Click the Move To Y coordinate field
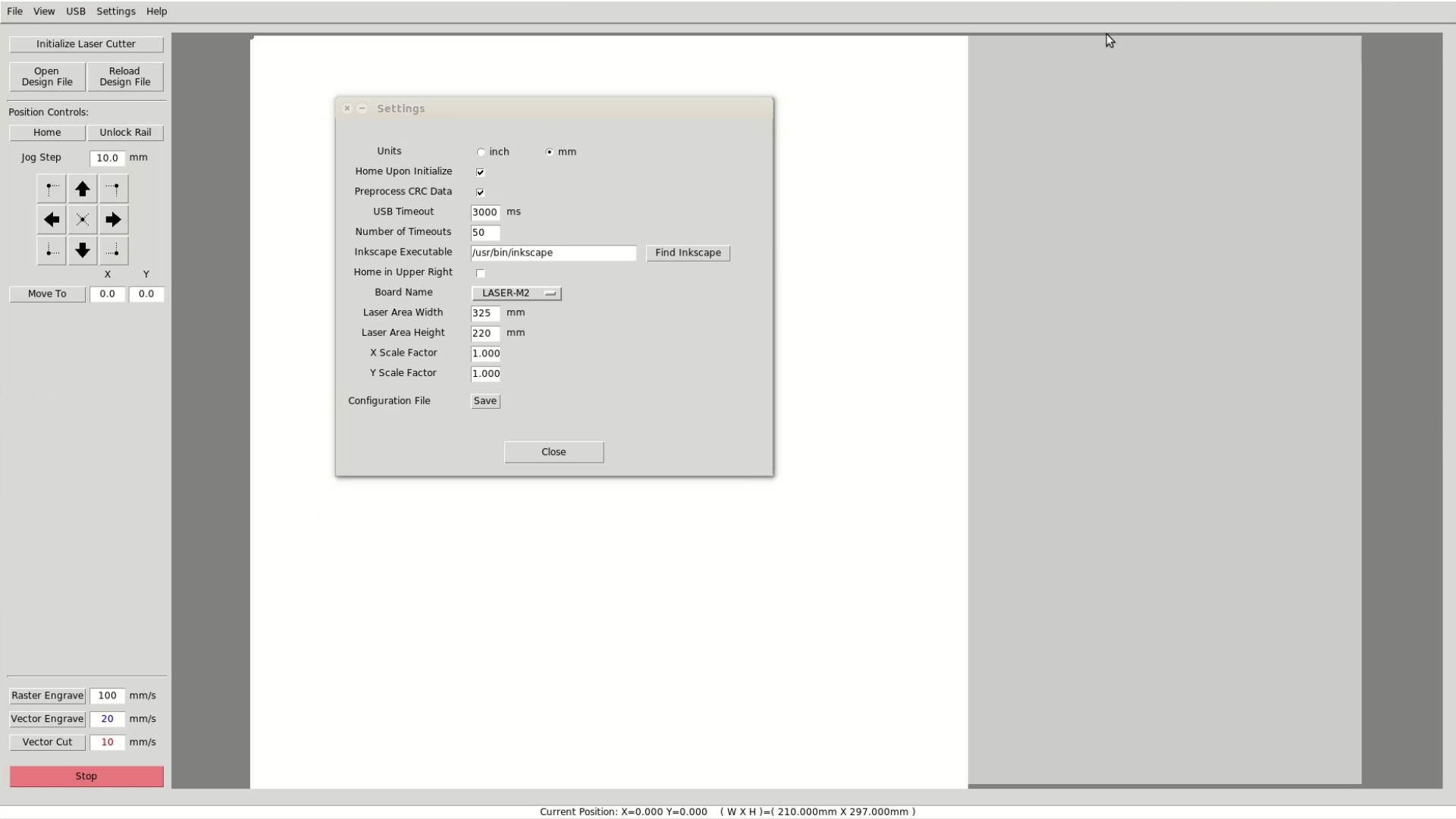The image size is (1456, 819). (x=146, y=294)
